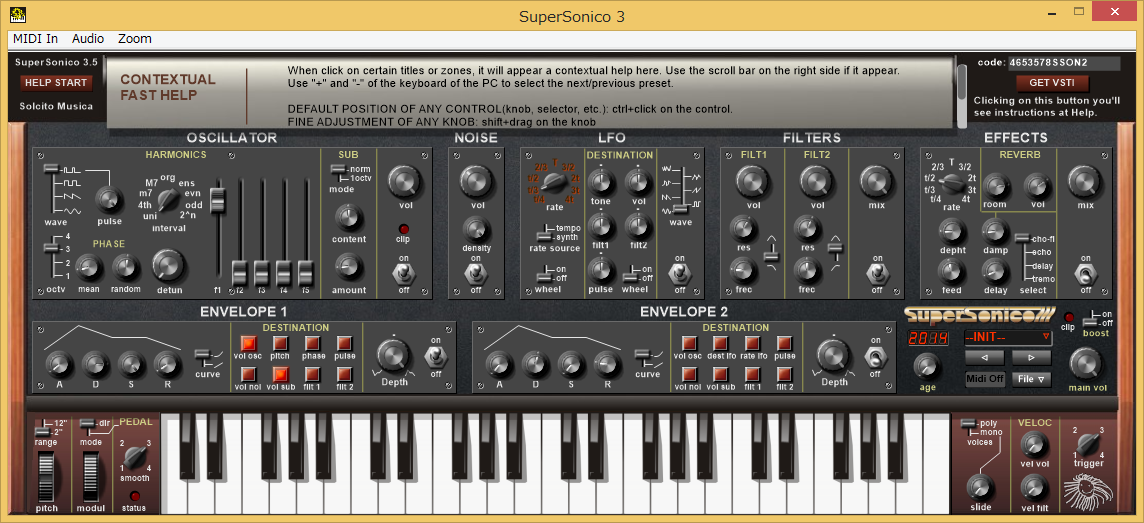This screenshot has height=523, width=1144.
Task: Adjust the oscillator detune knob
Action: (x=168, y=266)
